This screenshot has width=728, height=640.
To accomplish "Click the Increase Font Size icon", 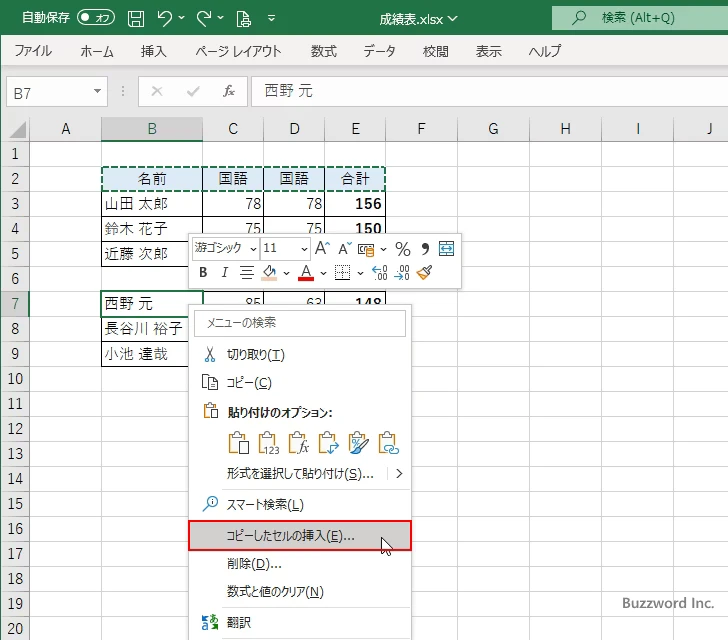I will coord(322,248).
